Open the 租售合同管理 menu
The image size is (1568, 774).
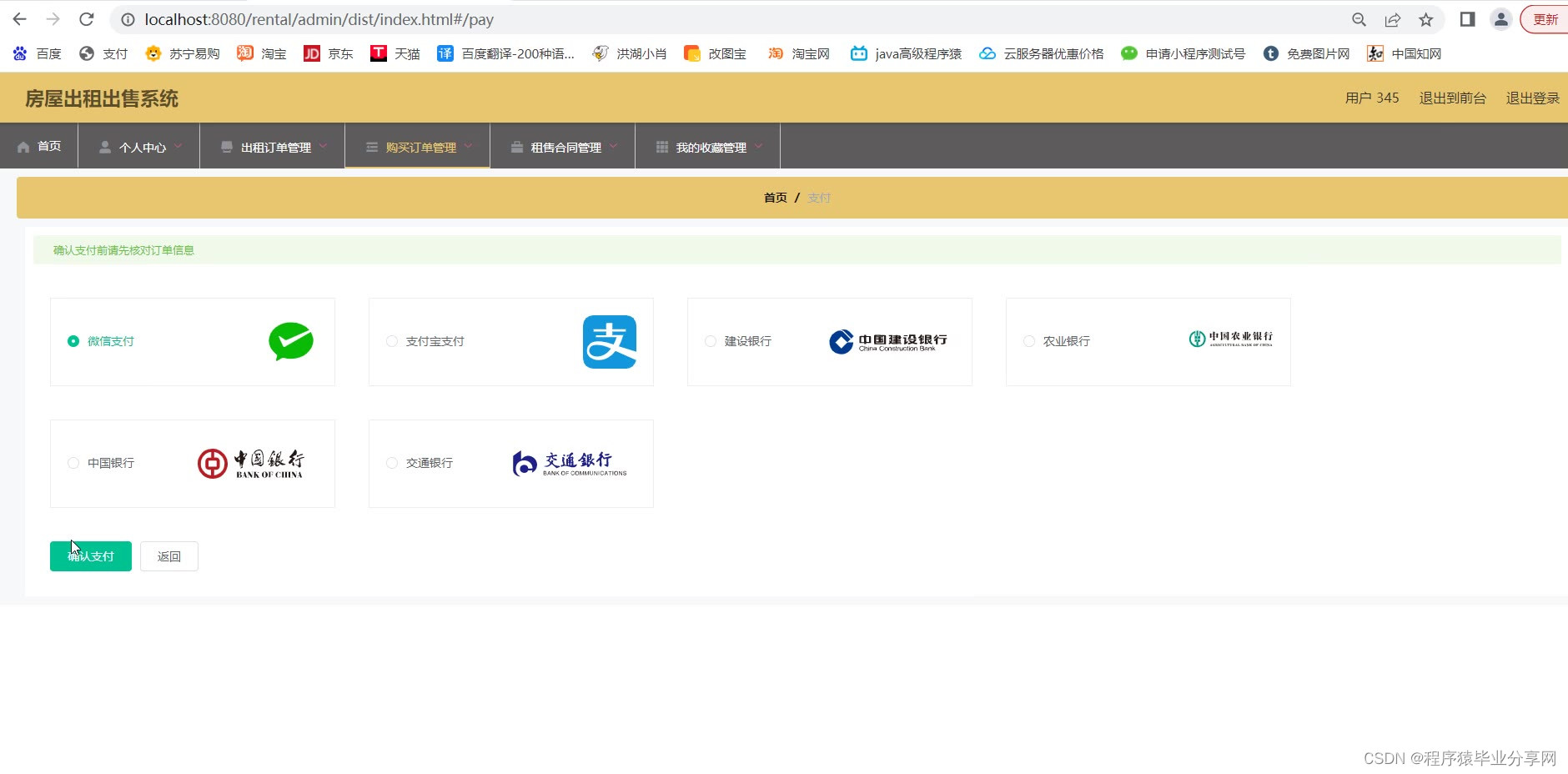pyautogui.click(x=563, y=146)
